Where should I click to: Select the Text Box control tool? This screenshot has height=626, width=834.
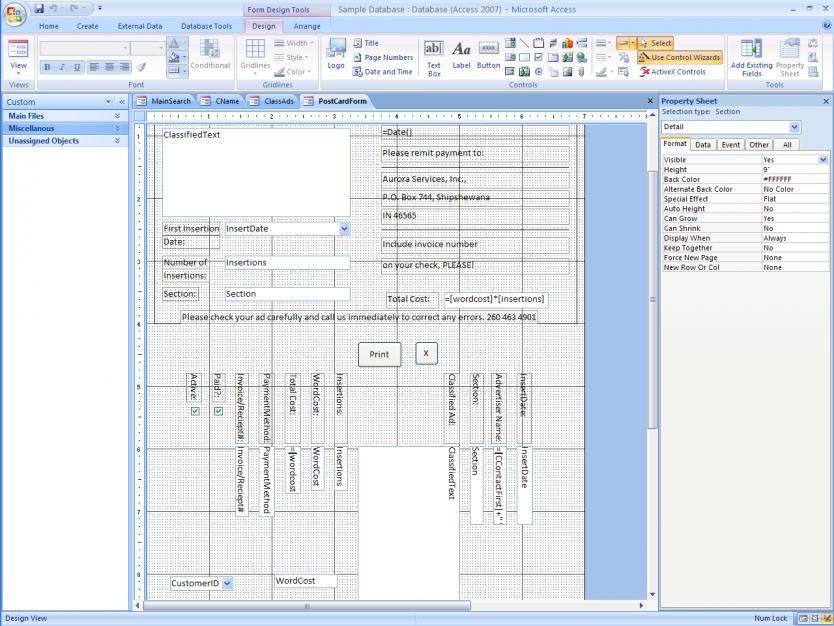433,54
